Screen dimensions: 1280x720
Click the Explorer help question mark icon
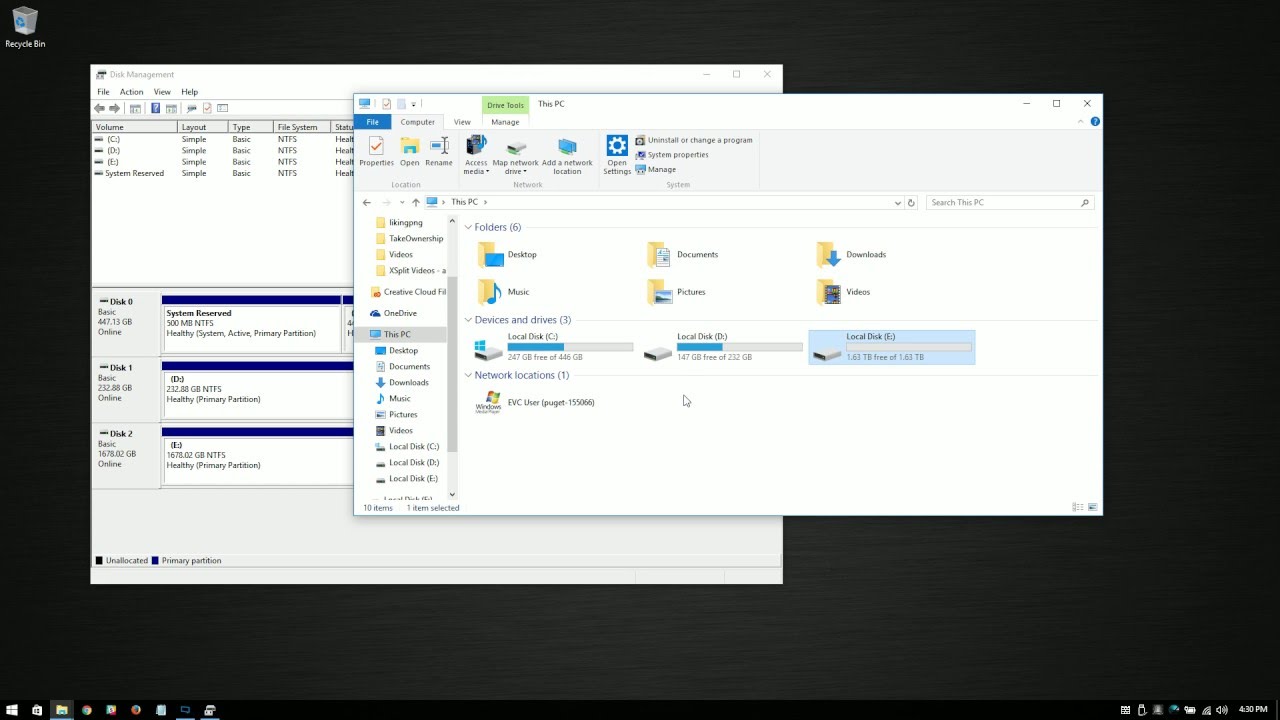(x=1095, y=122)
